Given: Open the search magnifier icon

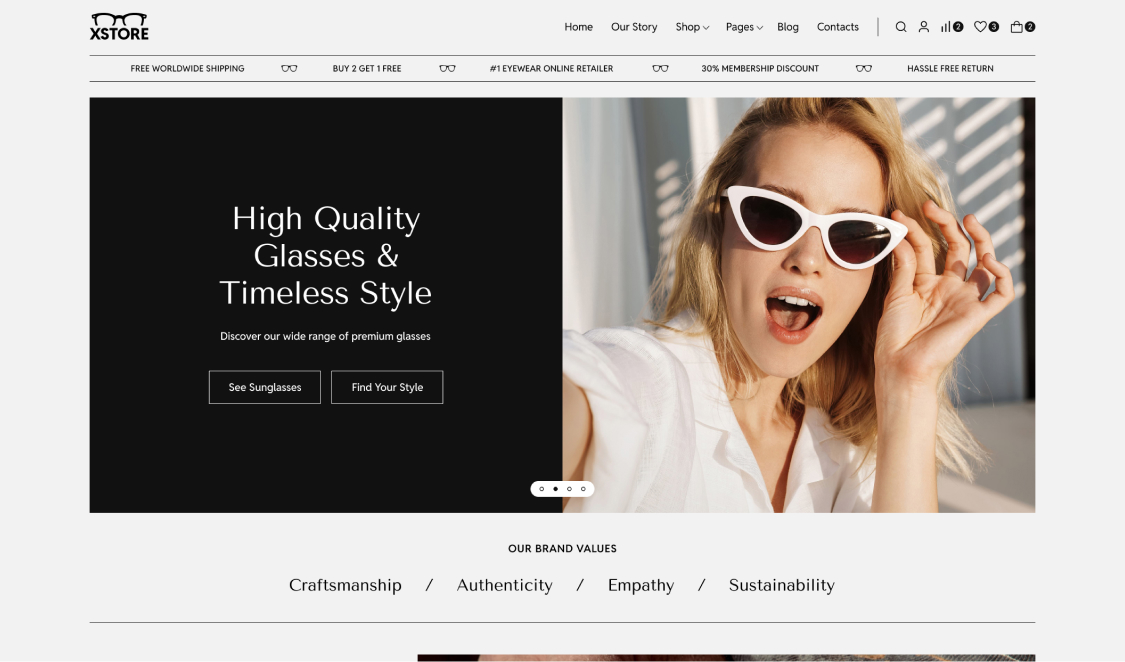Looking at the screenshot, I should (900, 27).
